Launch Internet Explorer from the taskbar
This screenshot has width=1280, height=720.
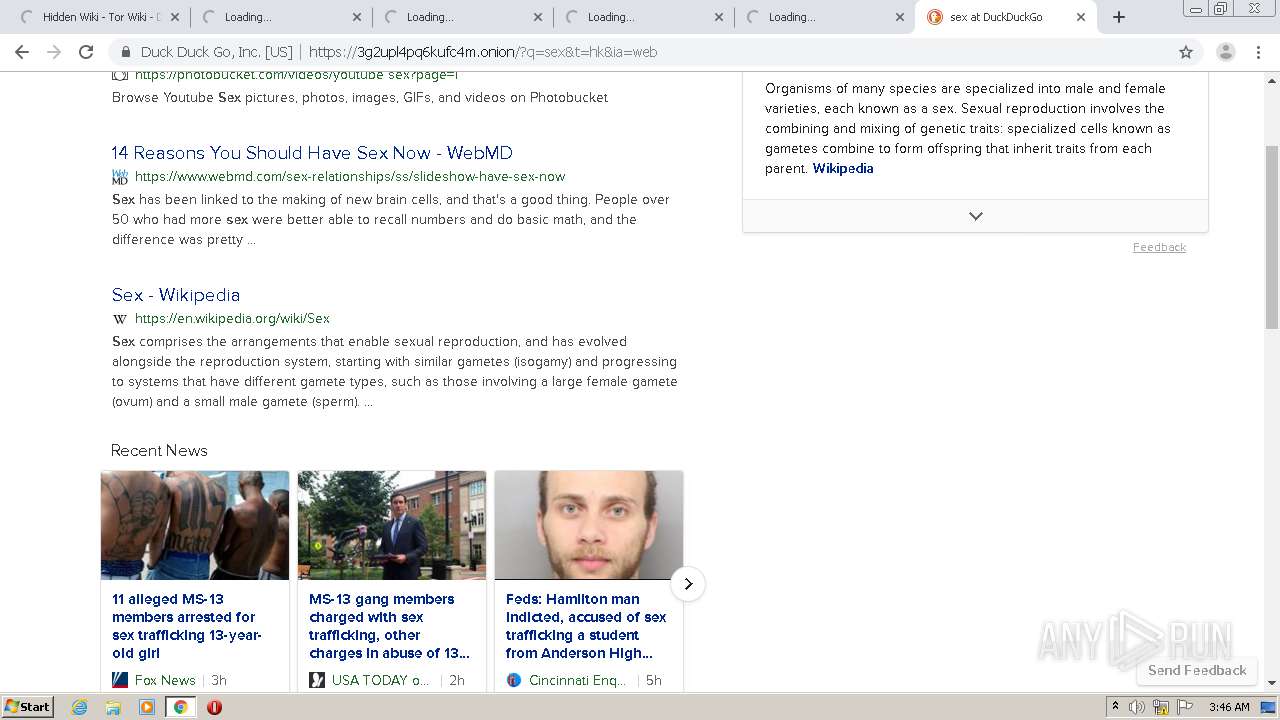coord(80,707)
